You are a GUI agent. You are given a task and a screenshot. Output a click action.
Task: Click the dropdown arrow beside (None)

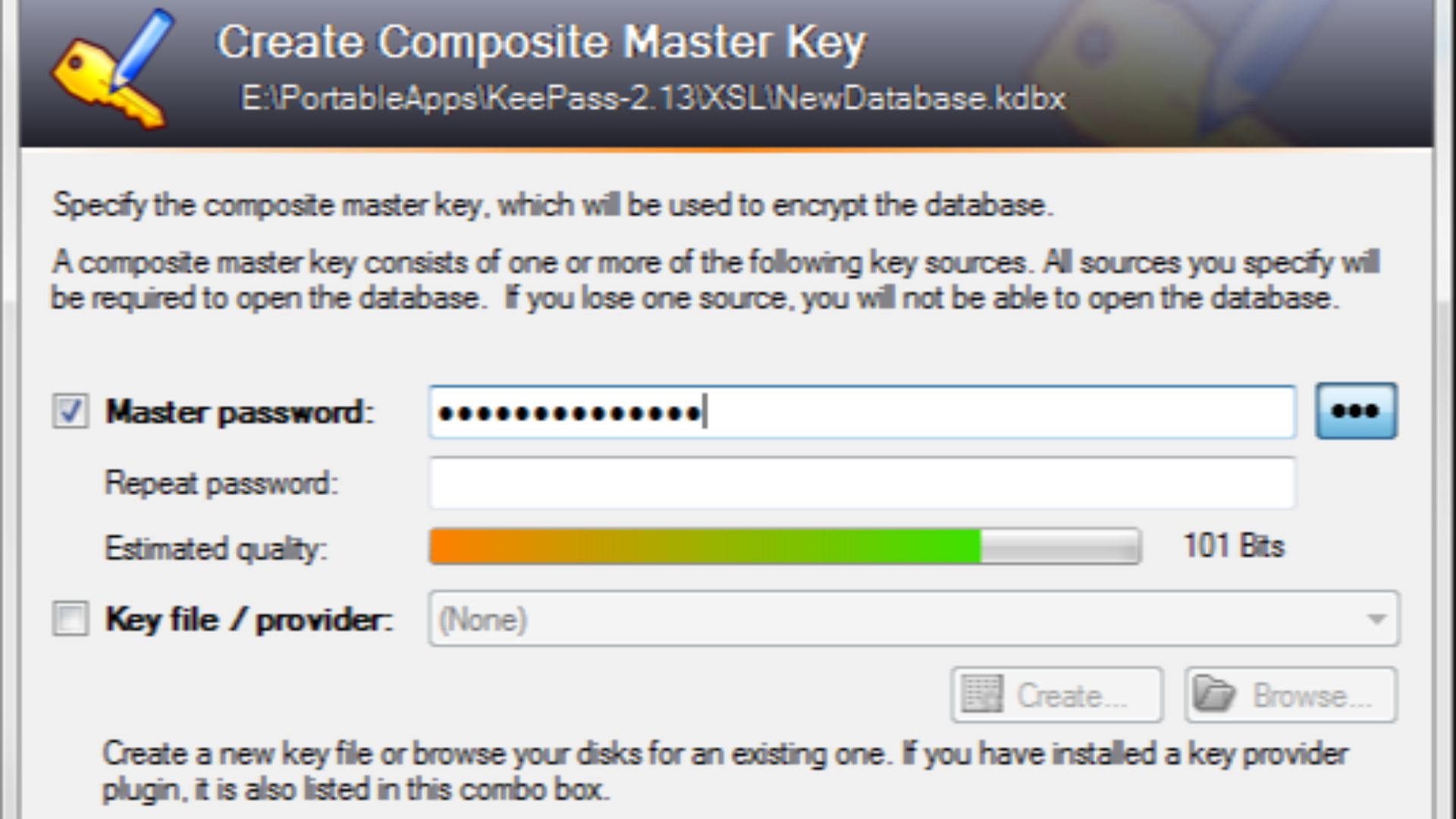click(1378, 619)
